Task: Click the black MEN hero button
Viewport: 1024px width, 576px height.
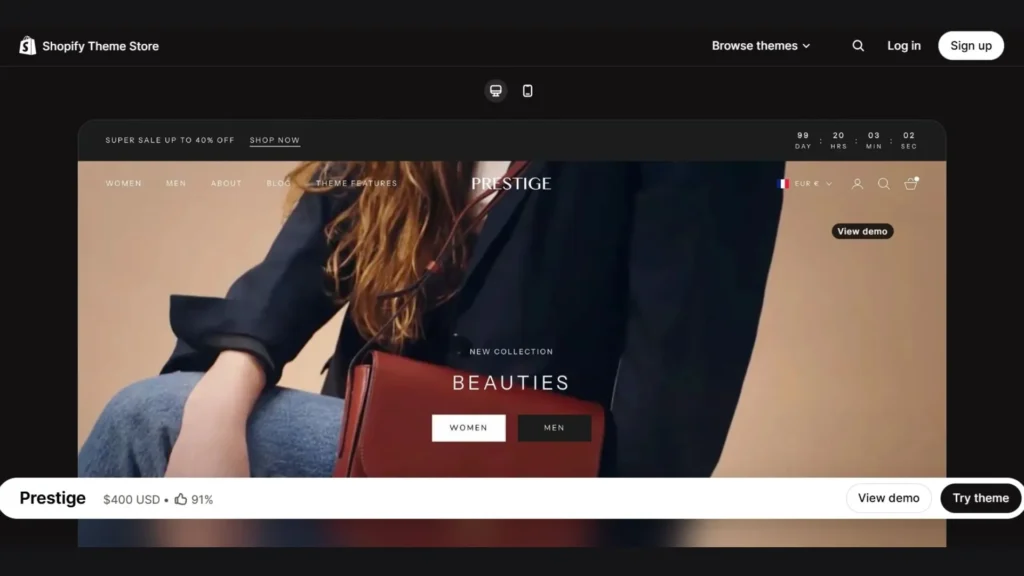Action: point(554,428)
